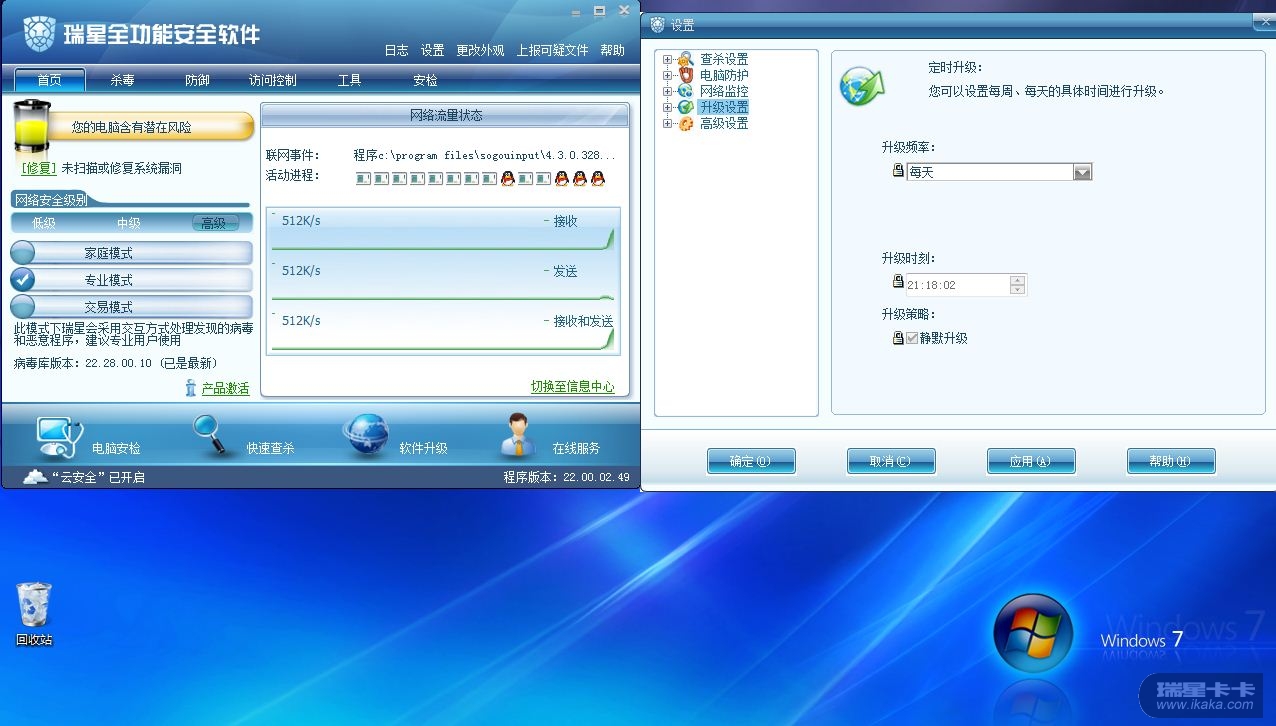Expand the 查杀设置 tree node

(x=667, y=59)
